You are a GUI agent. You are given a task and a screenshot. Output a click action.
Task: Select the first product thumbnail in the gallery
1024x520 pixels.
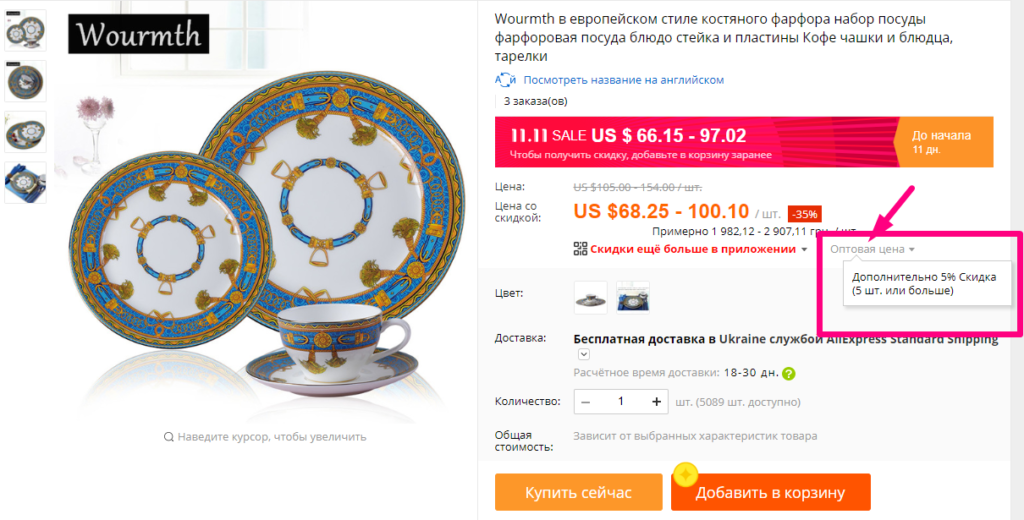25,30
